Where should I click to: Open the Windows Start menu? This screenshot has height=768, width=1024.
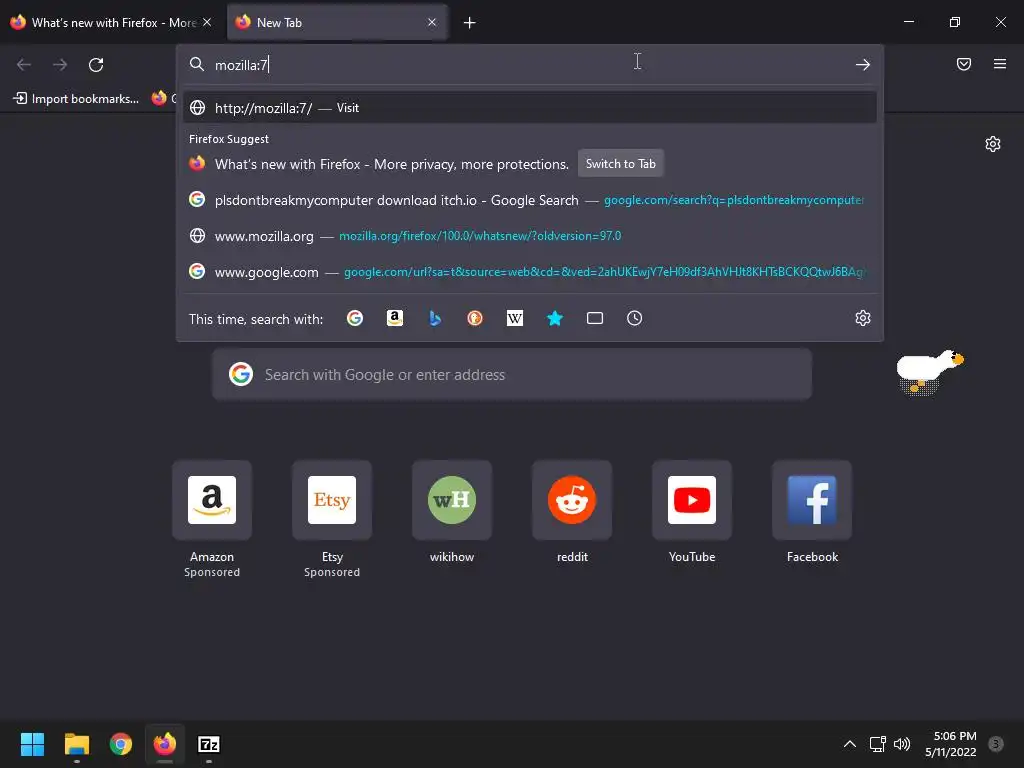[32, 744]
